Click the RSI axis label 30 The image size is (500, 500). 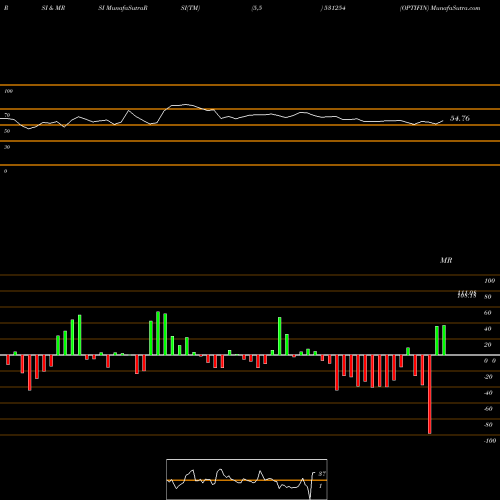[7, 147]
